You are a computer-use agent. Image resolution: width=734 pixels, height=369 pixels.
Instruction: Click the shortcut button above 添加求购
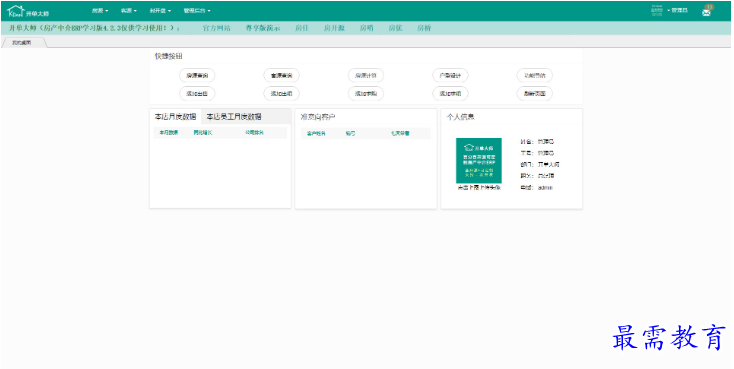(366, 75)
